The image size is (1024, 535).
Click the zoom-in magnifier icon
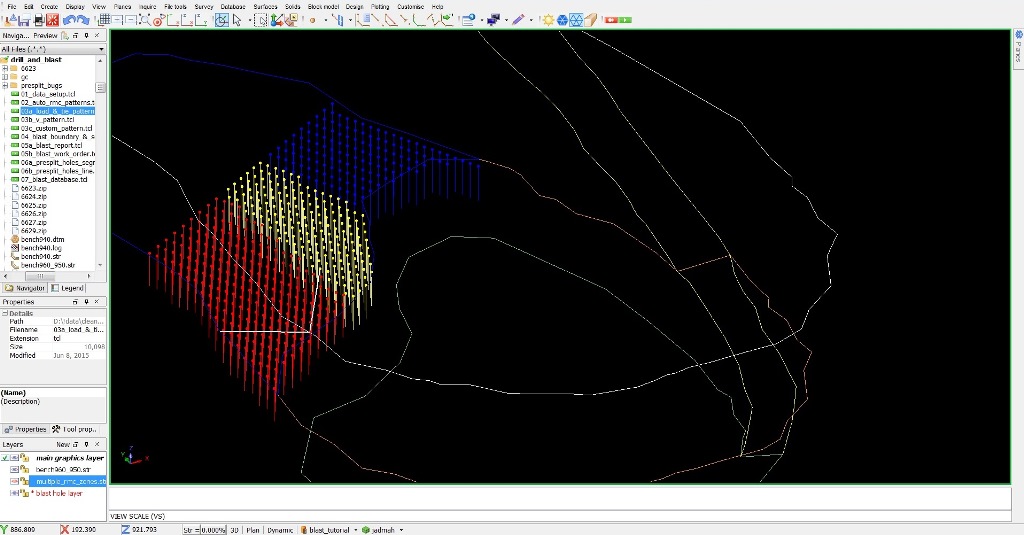145,20
